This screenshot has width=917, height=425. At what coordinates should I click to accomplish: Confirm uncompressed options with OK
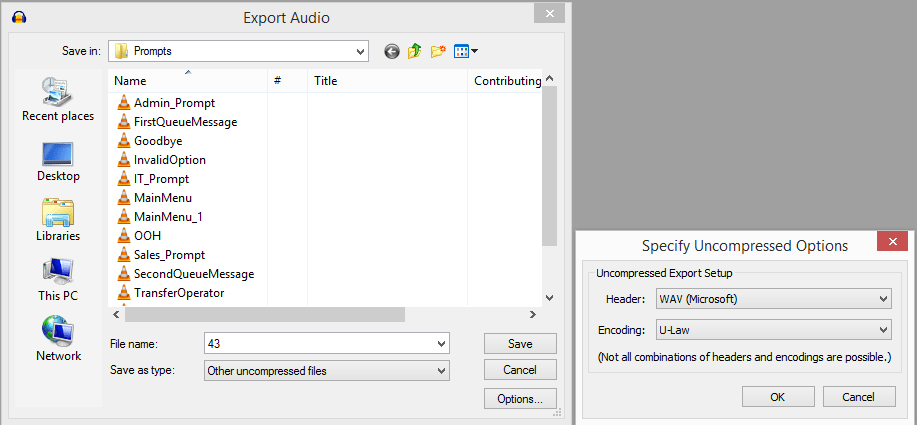tap(778, 397)
